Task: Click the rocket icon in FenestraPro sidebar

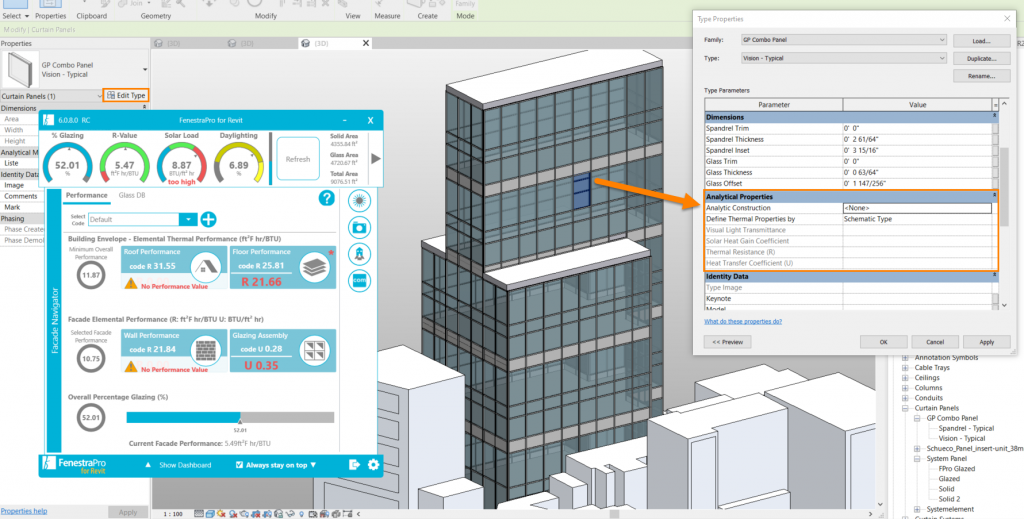Action: coord(359,254)
